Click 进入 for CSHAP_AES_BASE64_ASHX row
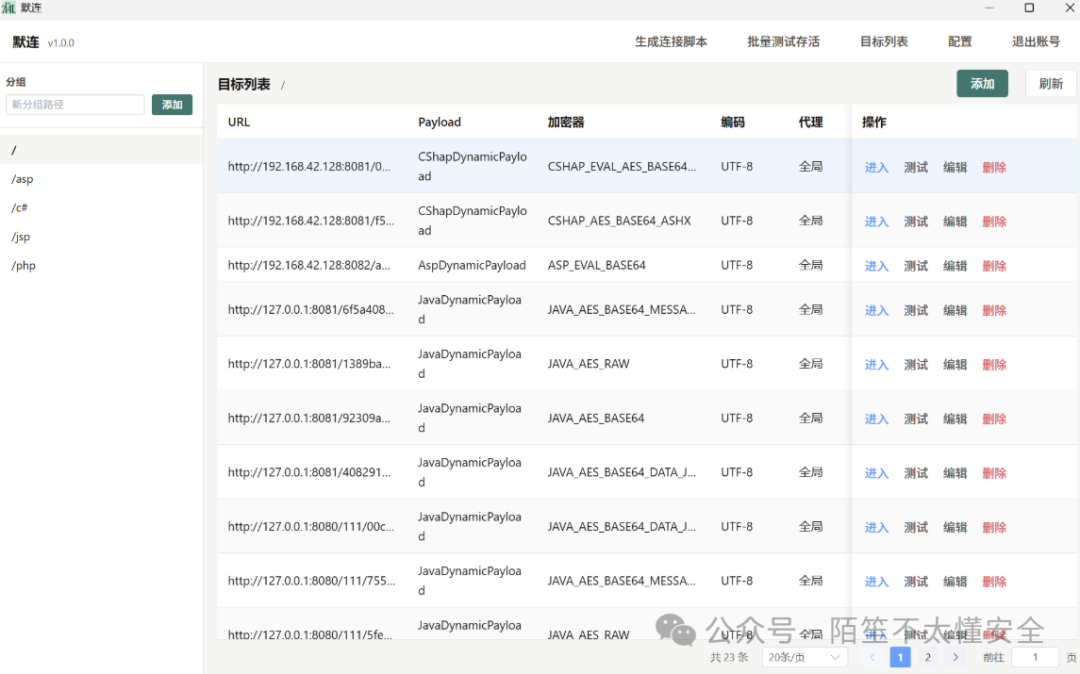The image size is (1080, 674). pos(876,222)
